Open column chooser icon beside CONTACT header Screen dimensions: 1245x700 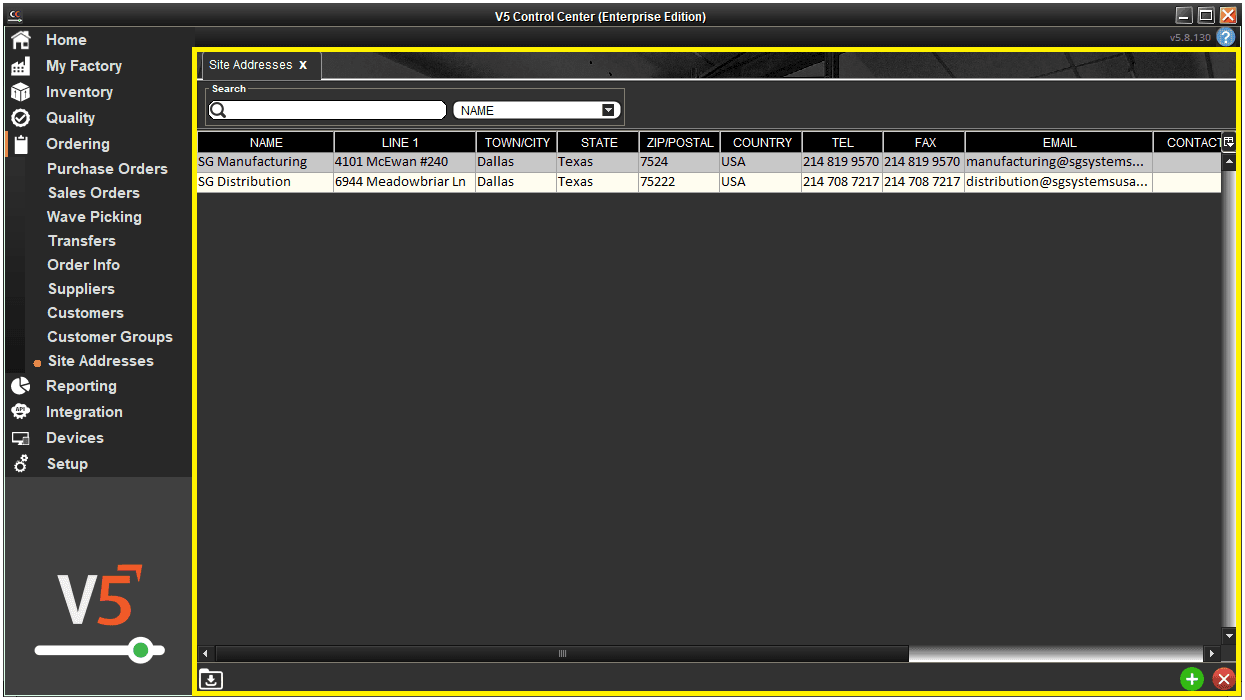click(1229, 142)
